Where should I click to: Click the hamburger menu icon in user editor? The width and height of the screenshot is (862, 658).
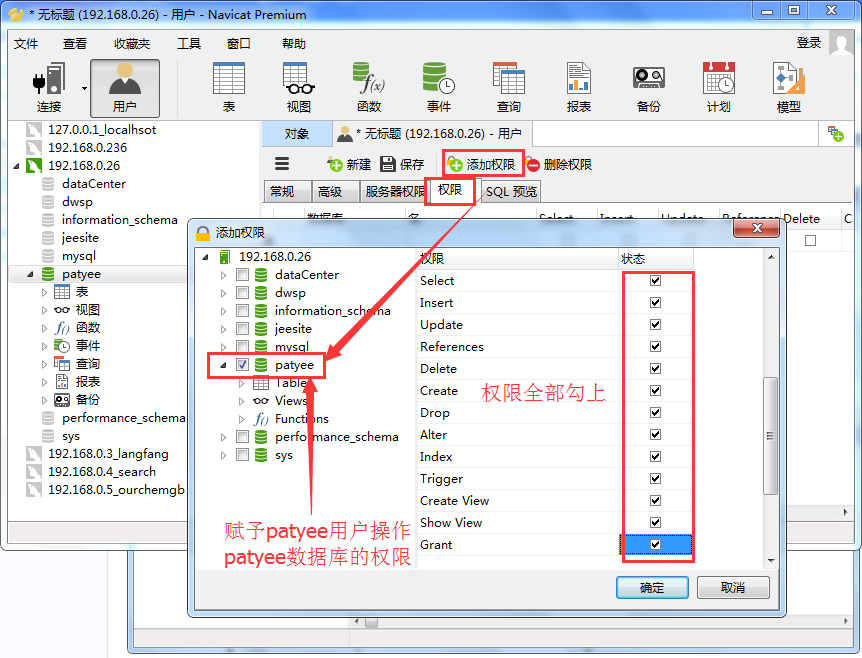(282, 164)
